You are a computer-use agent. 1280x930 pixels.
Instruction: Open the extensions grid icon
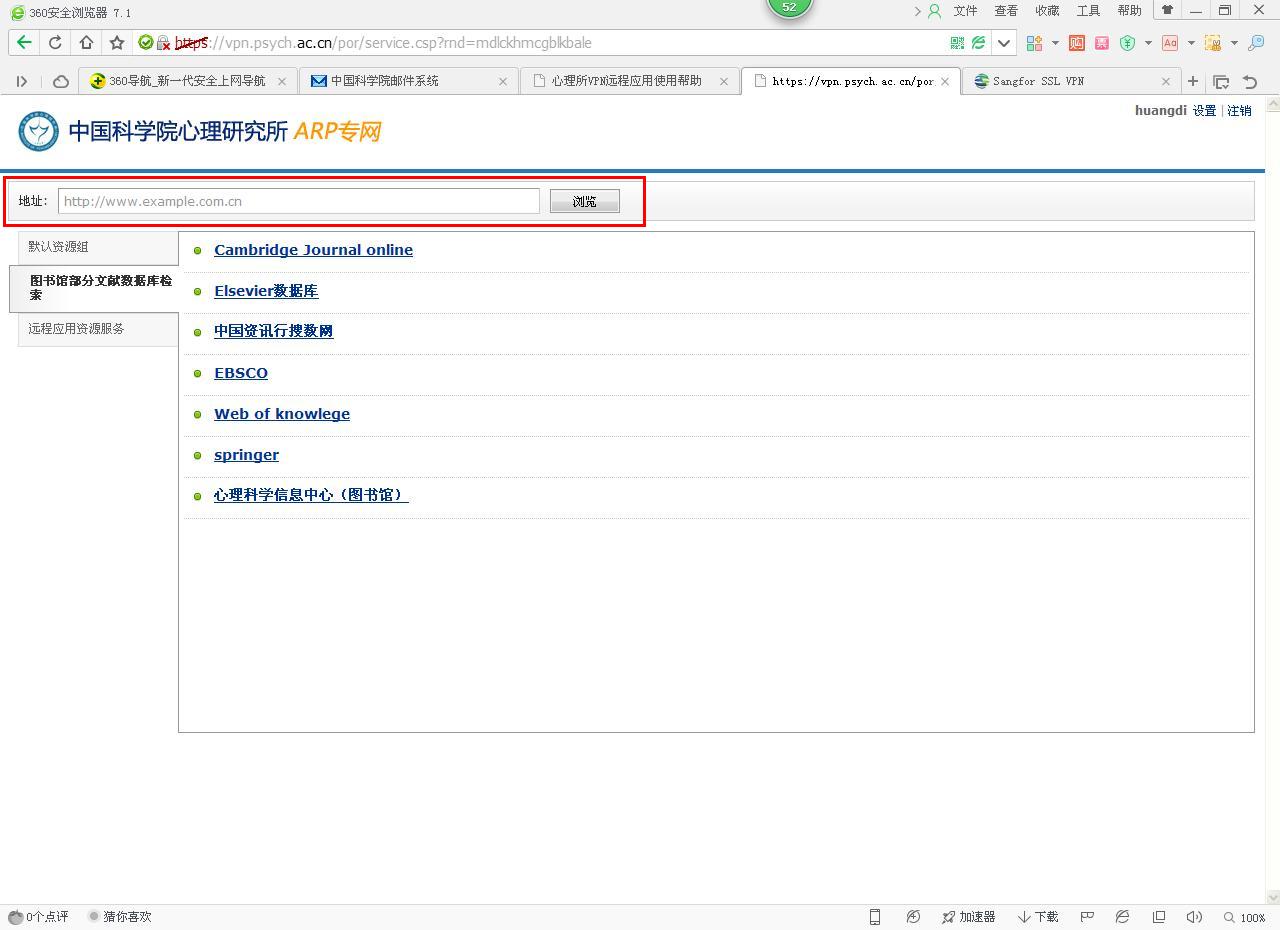1034,43
